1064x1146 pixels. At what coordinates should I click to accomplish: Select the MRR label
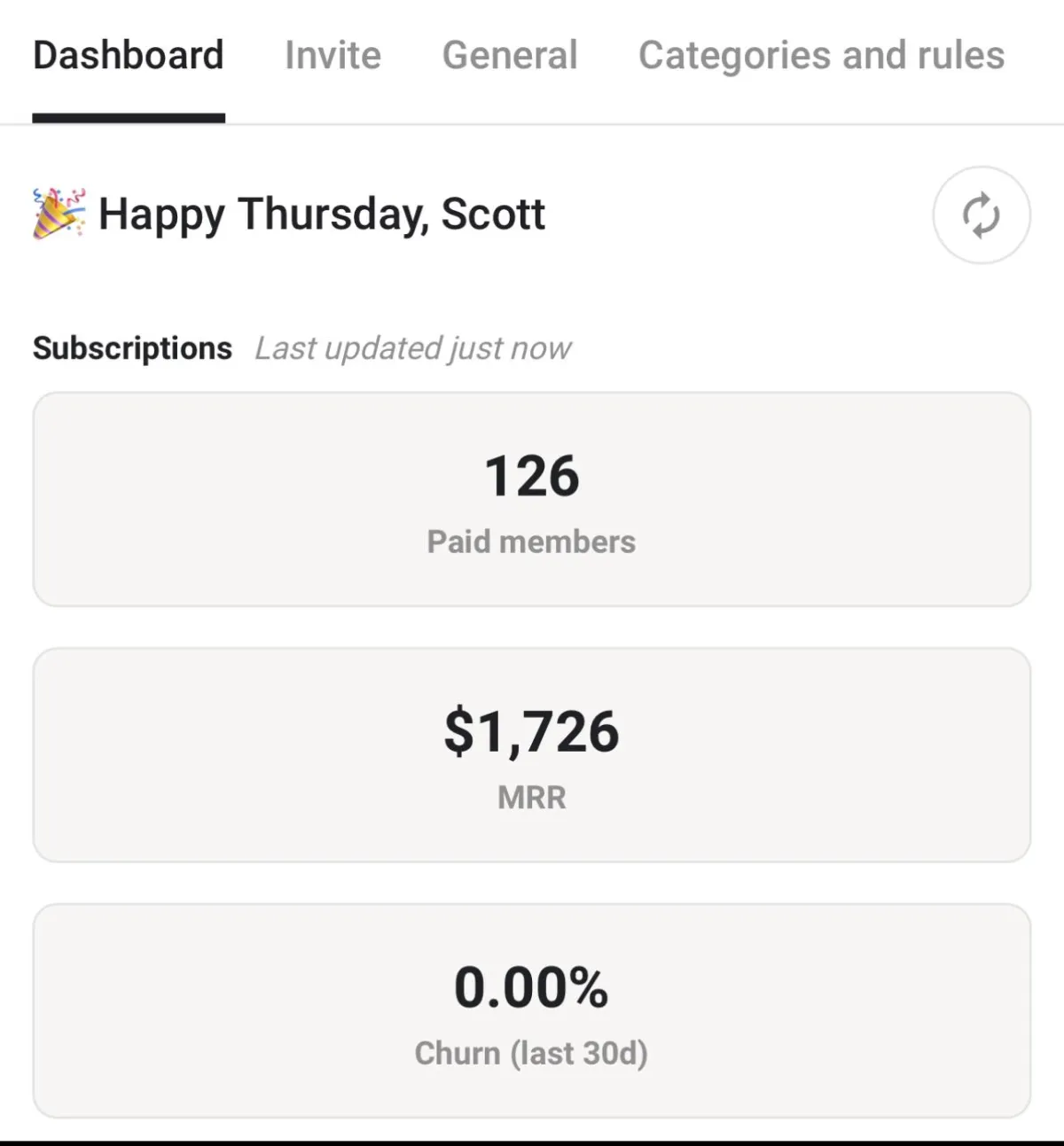tap(532, 797)
